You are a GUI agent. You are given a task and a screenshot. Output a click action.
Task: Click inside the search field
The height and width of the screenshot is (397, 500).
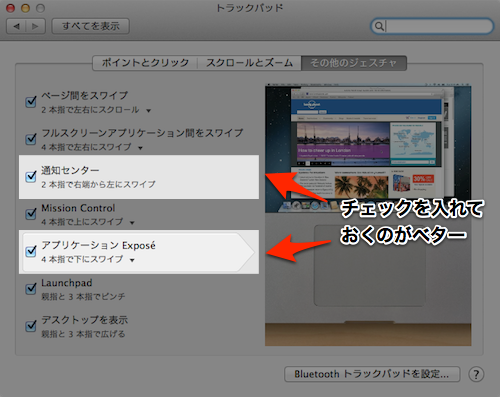[432, 26]
